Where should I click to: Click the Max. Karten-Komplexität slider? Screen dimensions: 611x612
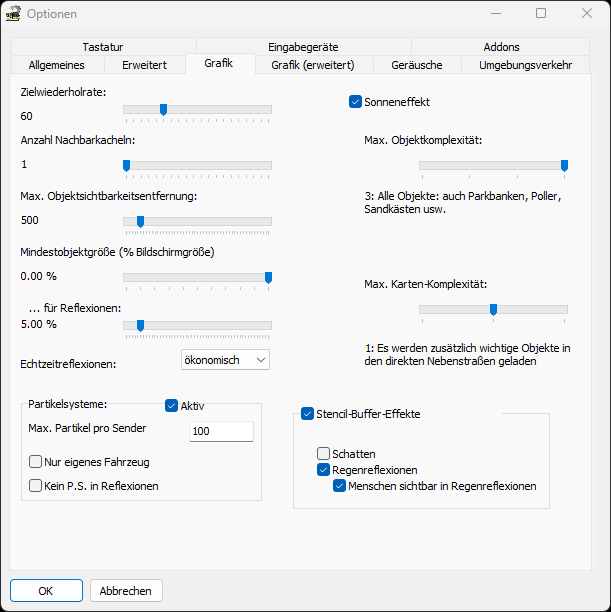(x=493, y=310)
